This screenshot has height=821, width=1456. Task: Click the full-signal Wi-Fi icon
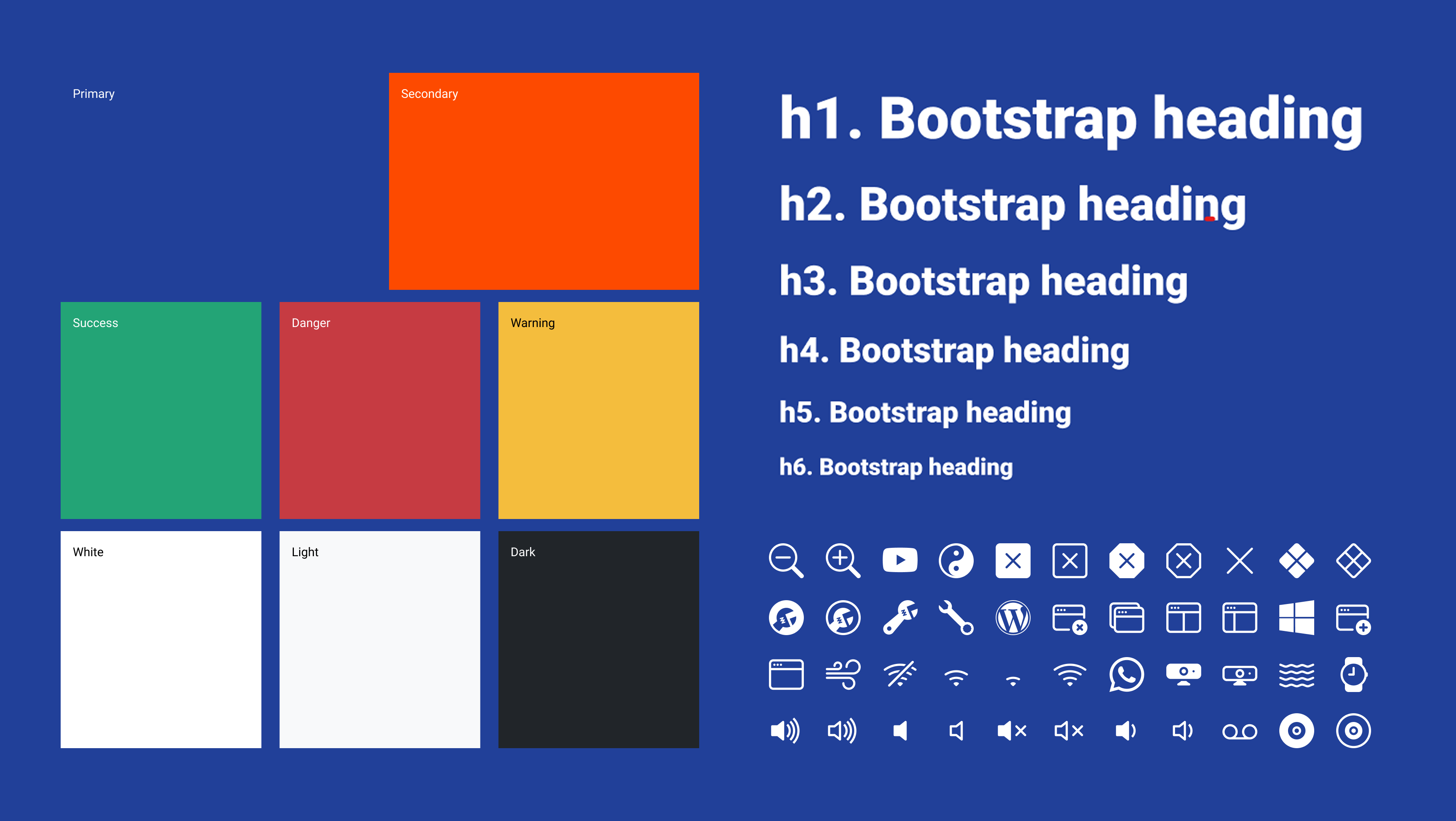pos(1070,675)
